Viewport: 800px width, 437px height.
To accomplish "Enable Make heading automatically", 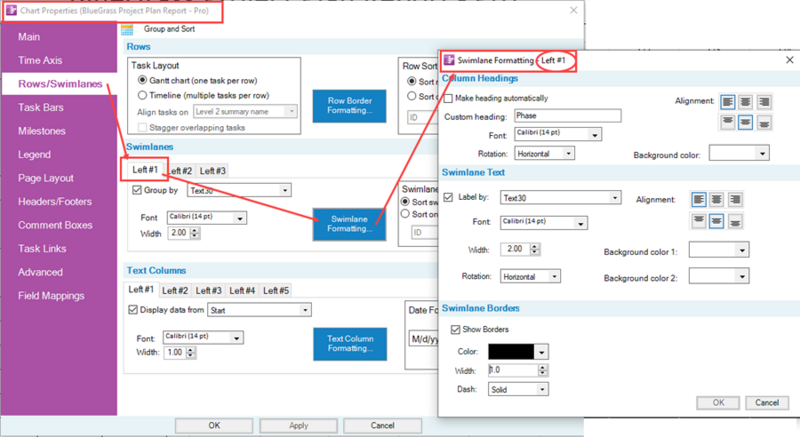I will [x=448, y=98].
